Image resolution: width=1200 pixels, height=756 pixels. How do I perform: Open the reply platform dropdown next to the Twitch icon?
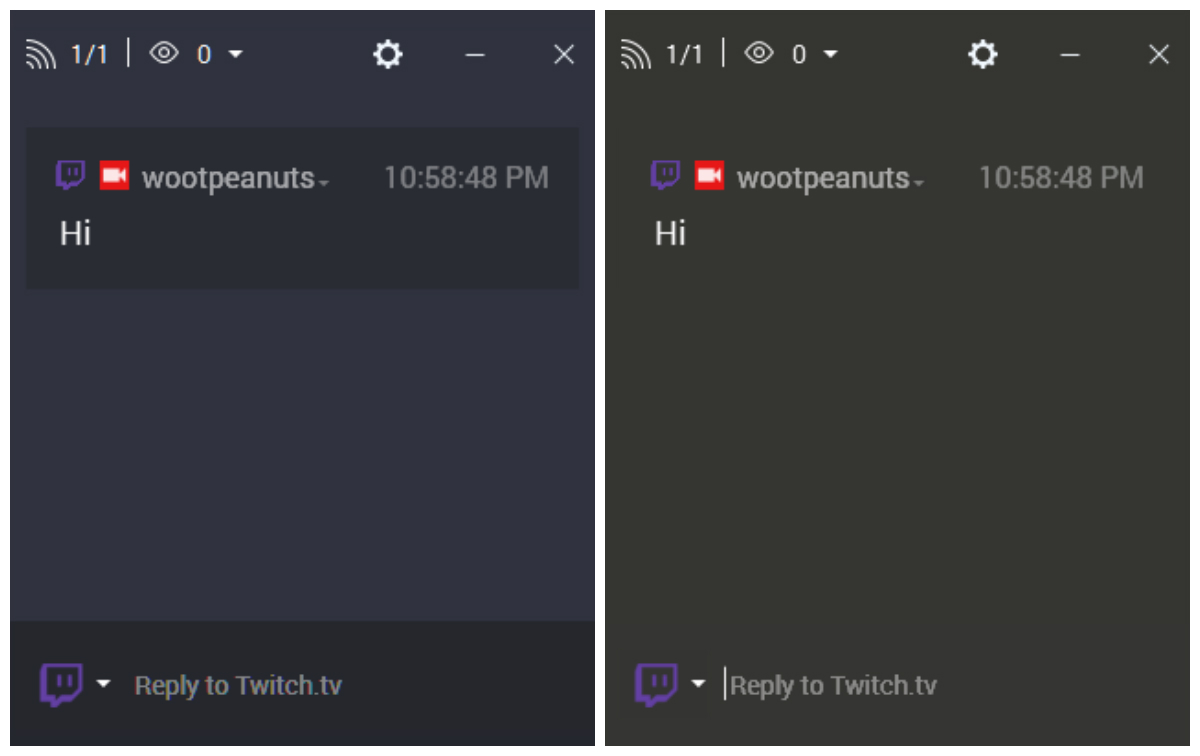point(104,685)
